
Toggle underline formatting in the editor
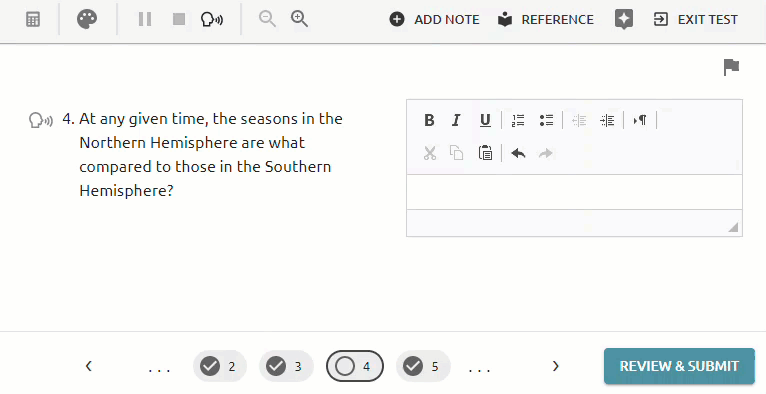click(485, 120)
